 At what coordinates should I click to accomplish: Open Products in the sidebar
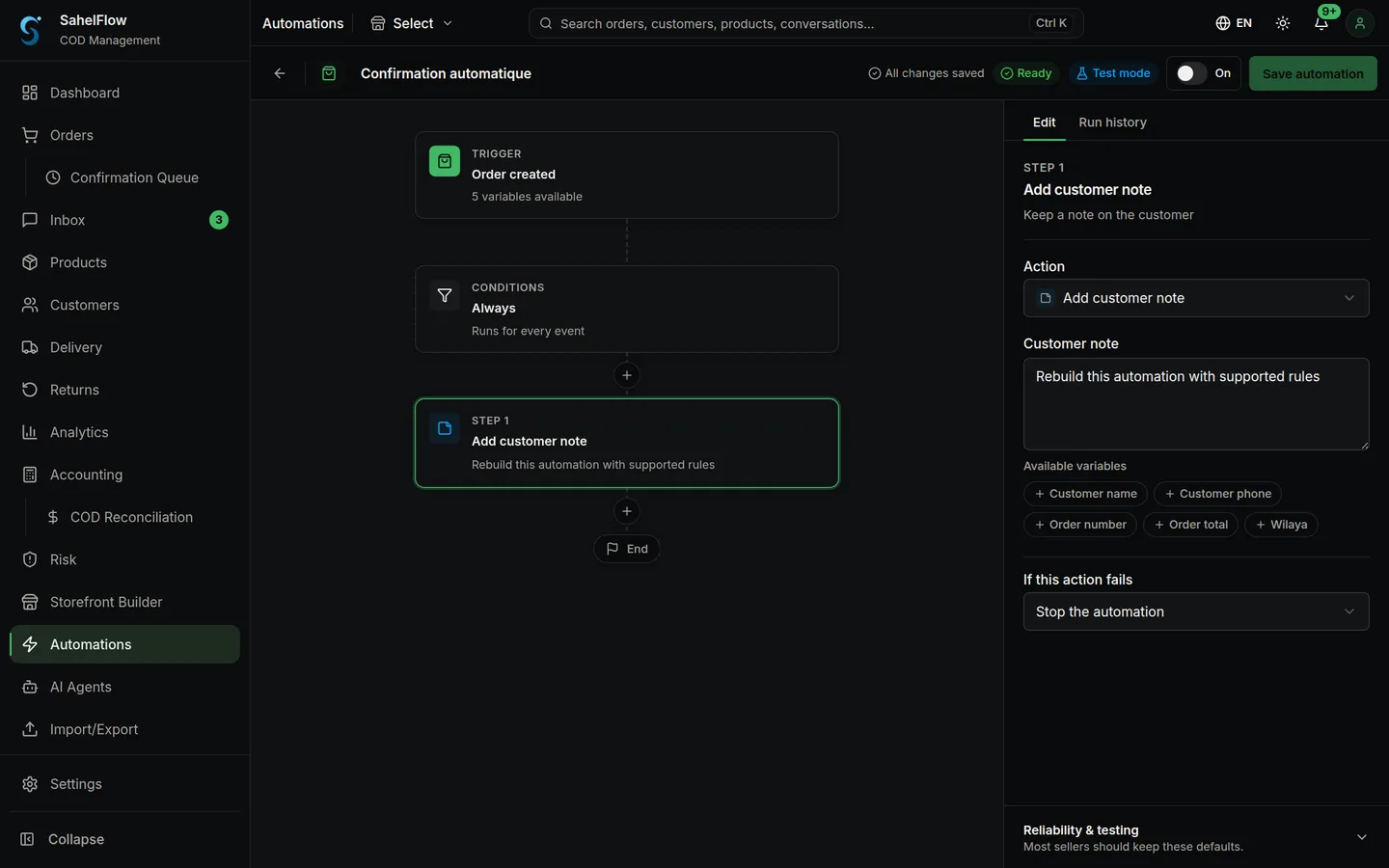click(124, 262)
